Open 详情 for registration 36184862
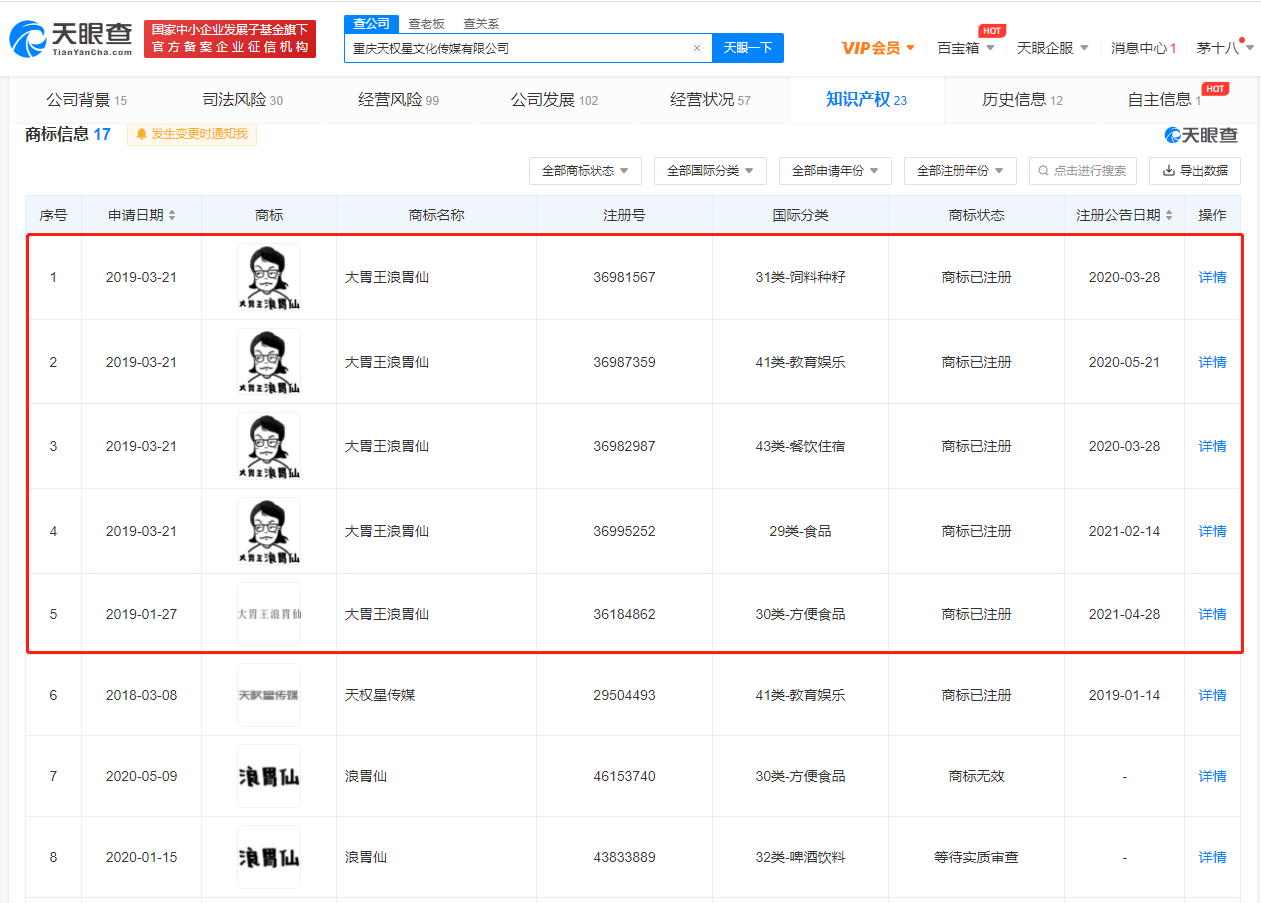Screen dimensions: 1261x903 [1212, 614]
